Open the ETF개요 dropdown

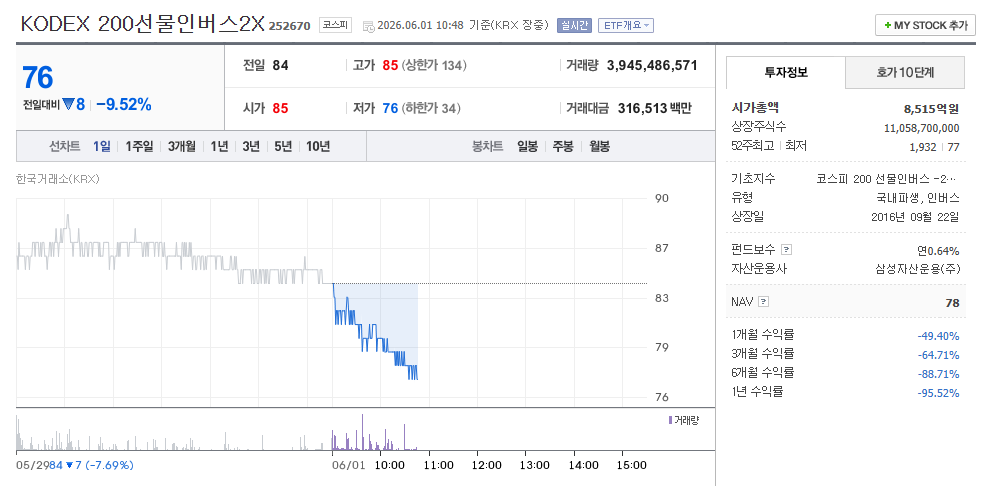(x=626, y=25)
